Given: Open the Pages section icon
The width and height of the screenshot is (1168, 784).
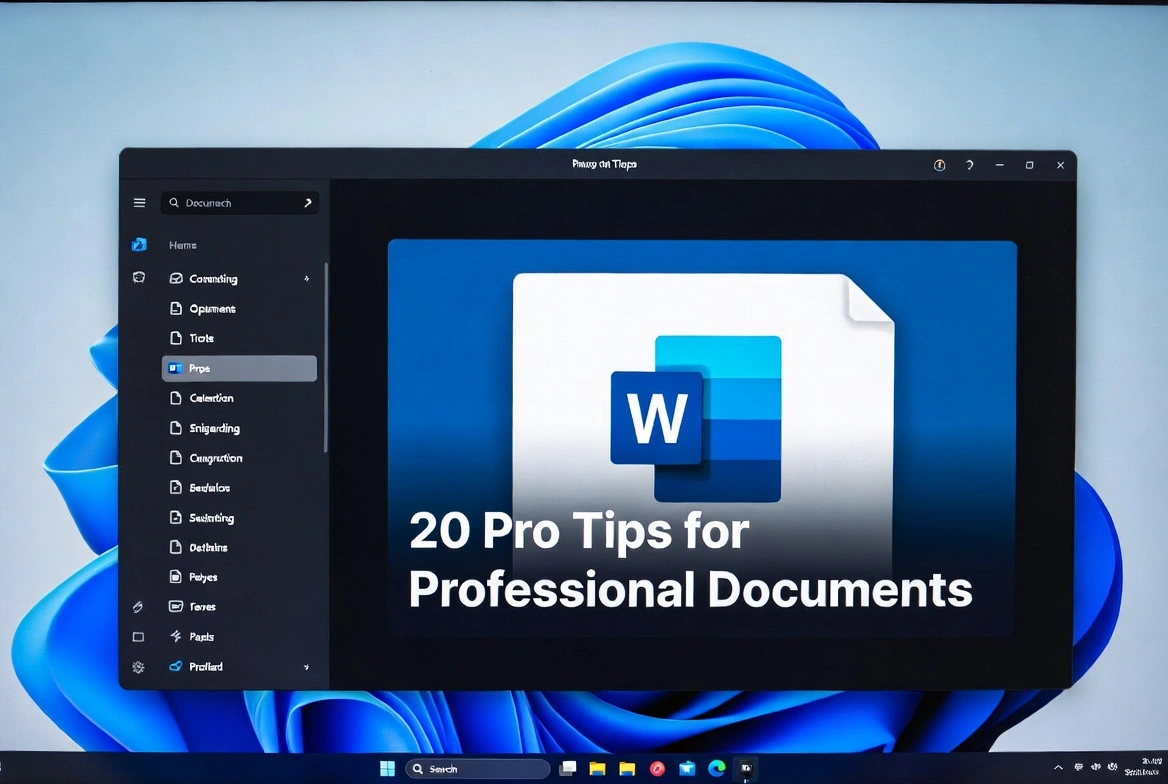Looking at the screenshot, I should click(x=175, y=577).
